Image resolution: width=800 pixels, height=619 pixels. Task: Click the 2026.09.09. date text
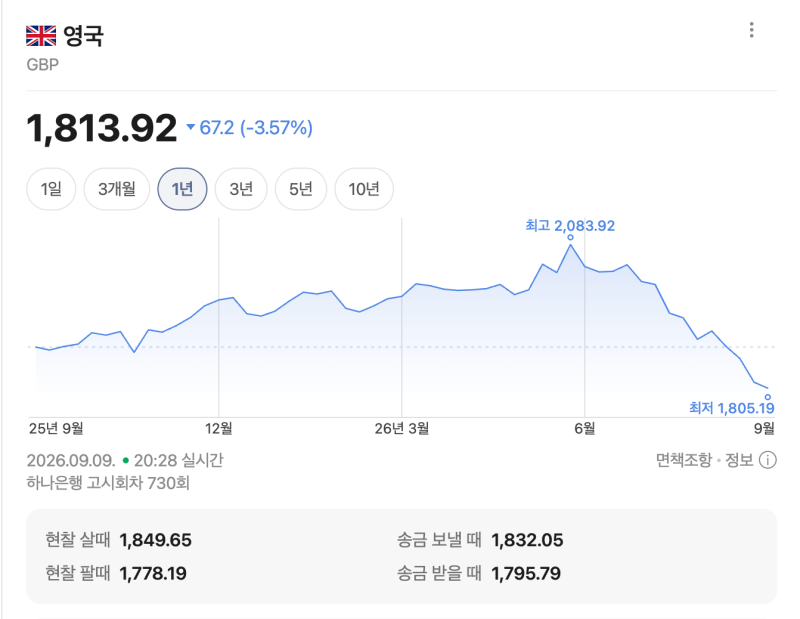(x=71, y=461)
